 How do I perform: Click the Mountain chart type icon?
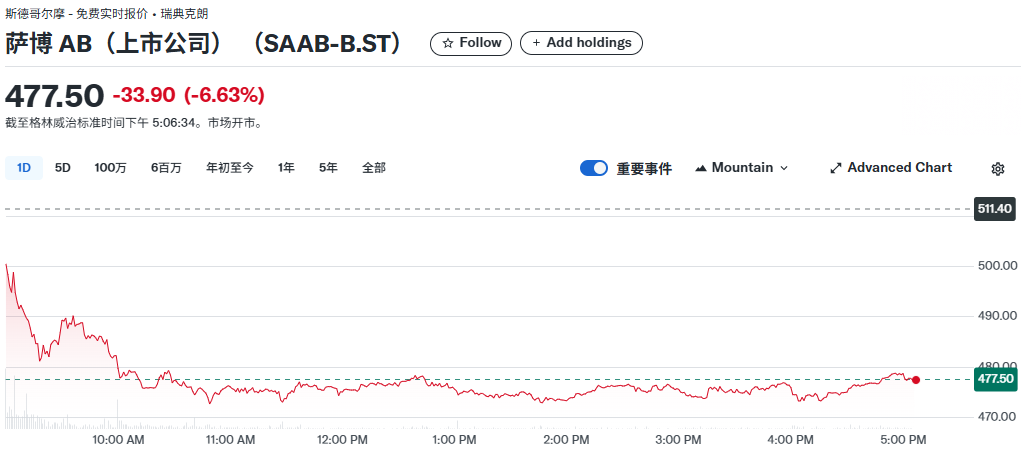tap(700, 168)
